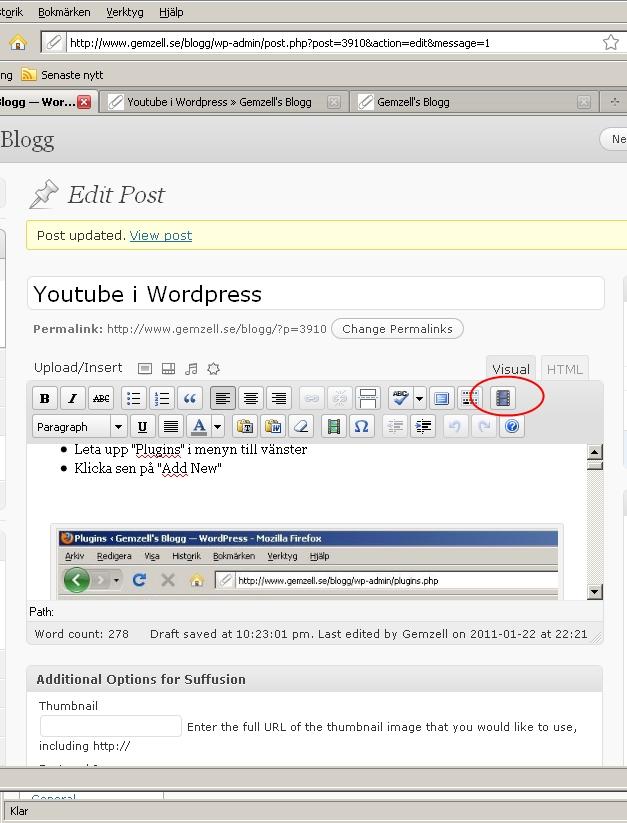Insert embedded media (green film icon)
This screenshot has height=823, width=627.
(334, 427)
